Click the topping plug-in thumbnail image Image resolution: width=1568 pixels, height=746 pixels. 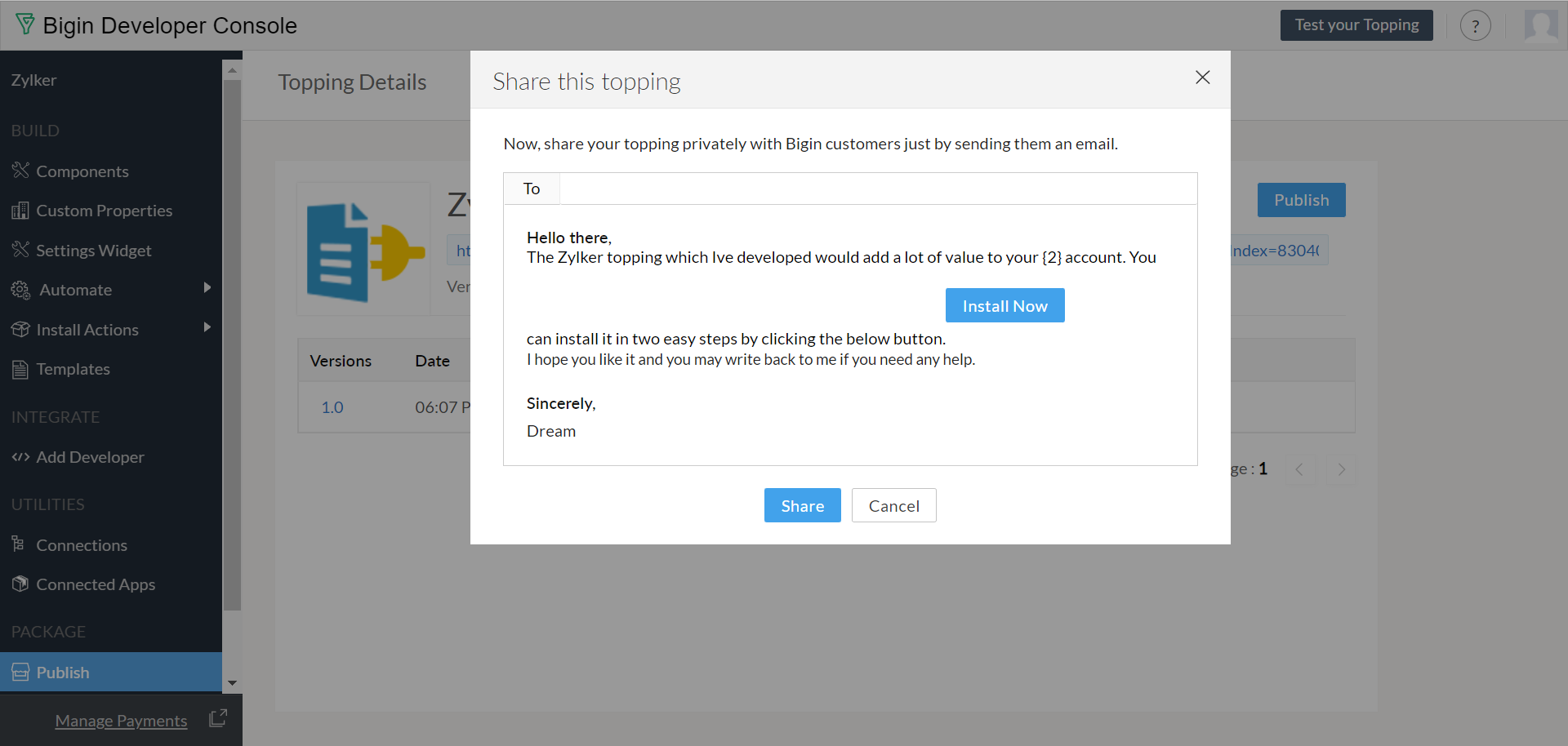364,250
